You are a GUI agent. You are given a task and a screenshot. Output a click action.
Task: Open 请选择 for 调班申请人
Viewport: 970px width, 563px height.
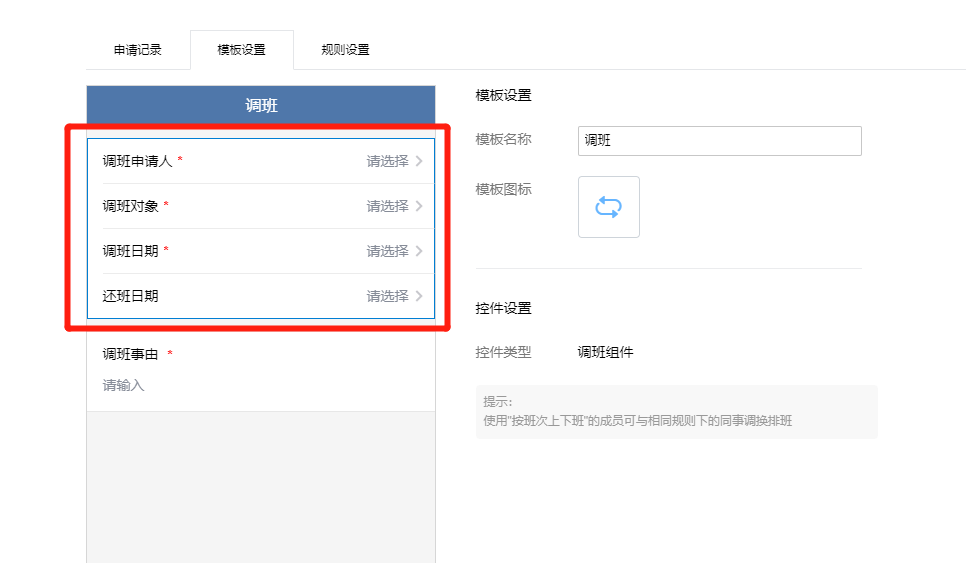point(387,161)
